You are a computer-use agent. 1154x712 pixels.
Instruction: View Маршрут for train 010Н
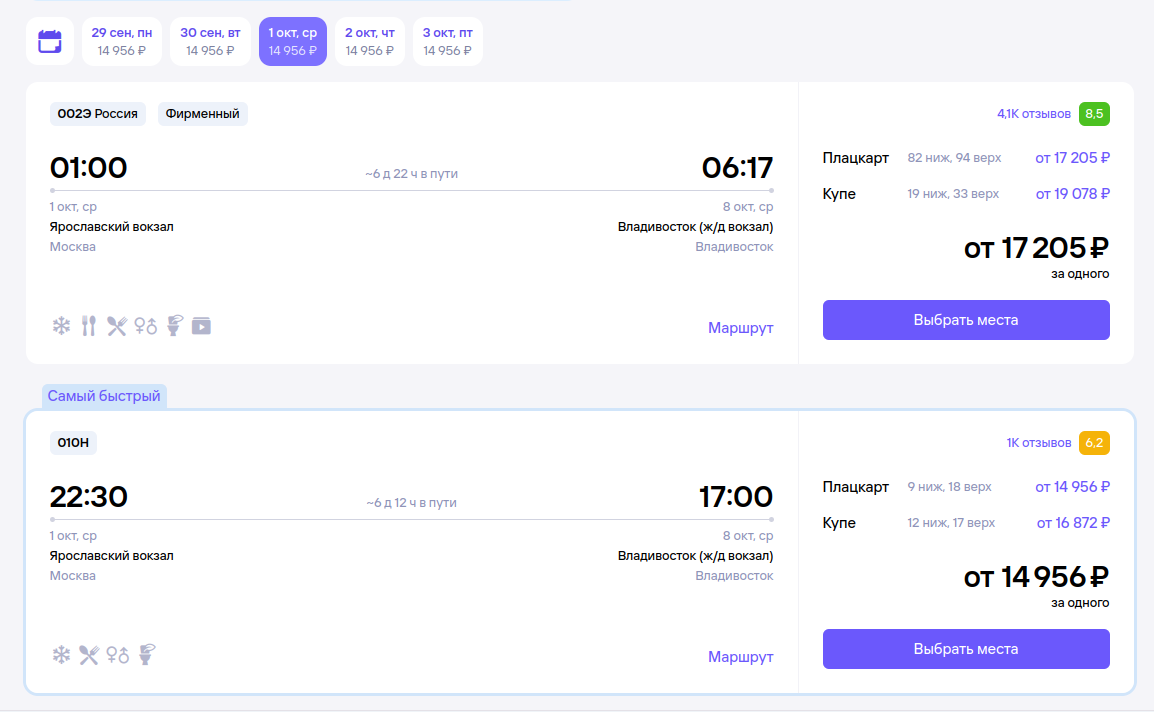(x=740, y=657)
